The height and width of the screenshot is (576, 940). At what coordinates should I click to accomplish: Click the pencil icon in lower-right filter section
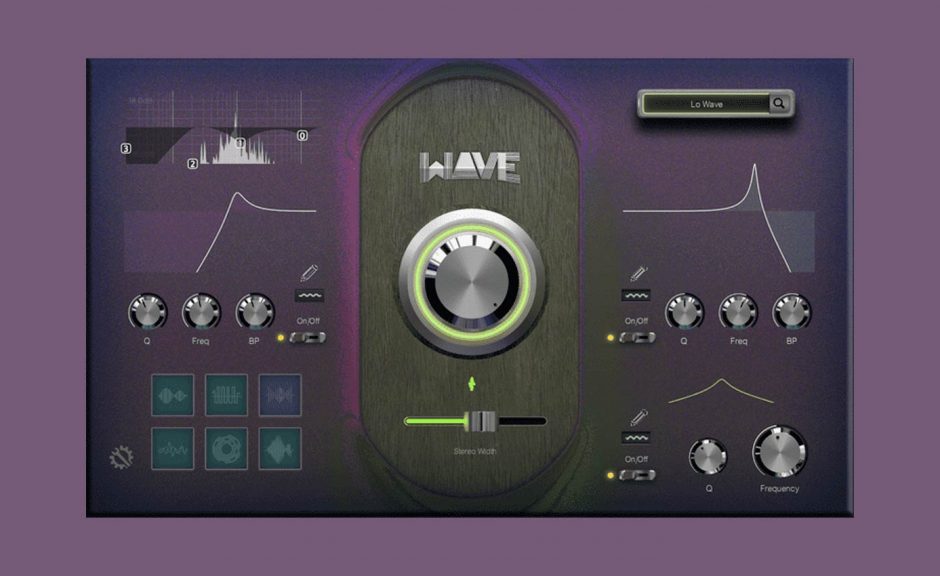[x=636, y=417]
